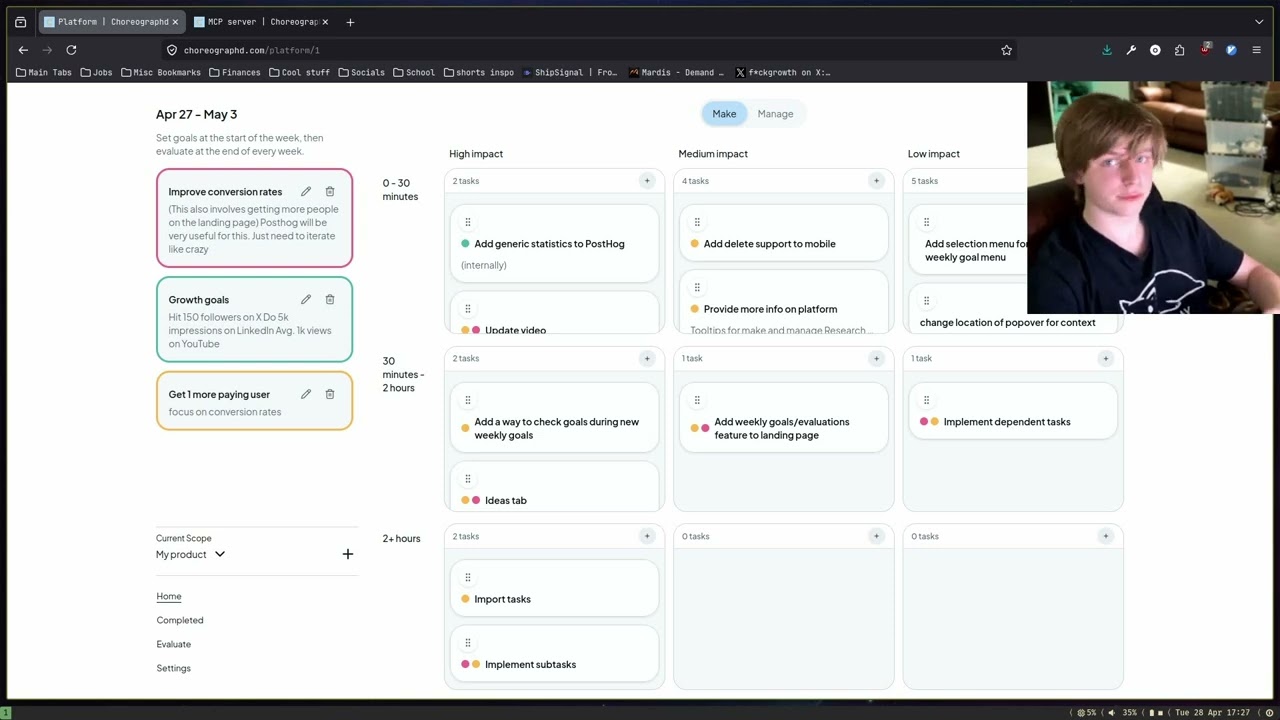This screenshot has height=720, width=1280.
Task: Switch to MCP server browser tab
Action: (261, 22)
